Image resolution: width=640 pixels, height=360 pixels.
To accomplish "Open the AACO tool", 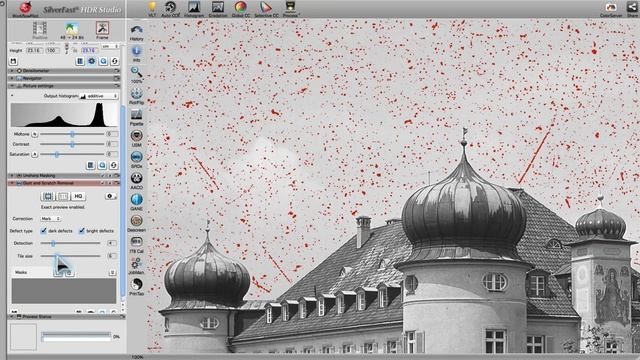I will click(x=136, y=181).
